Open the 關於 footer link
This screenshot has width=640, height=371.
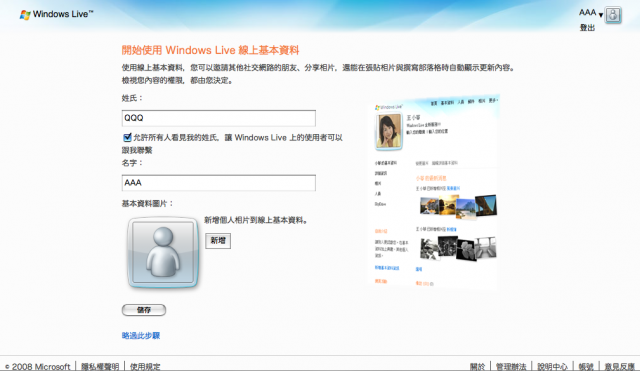(477, 367)
